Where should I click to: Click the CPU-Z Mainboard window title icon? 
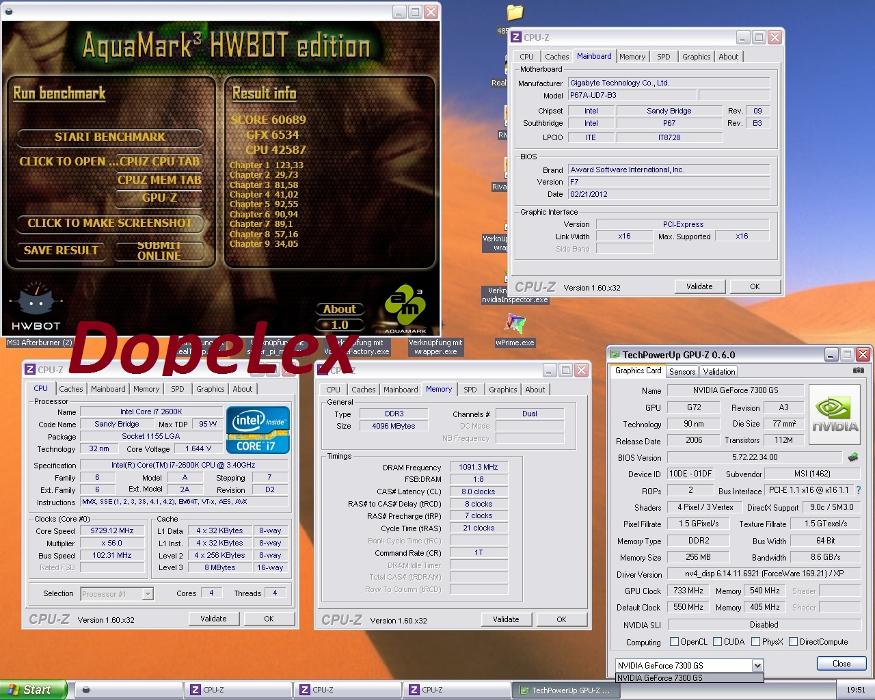click(516, 37)
